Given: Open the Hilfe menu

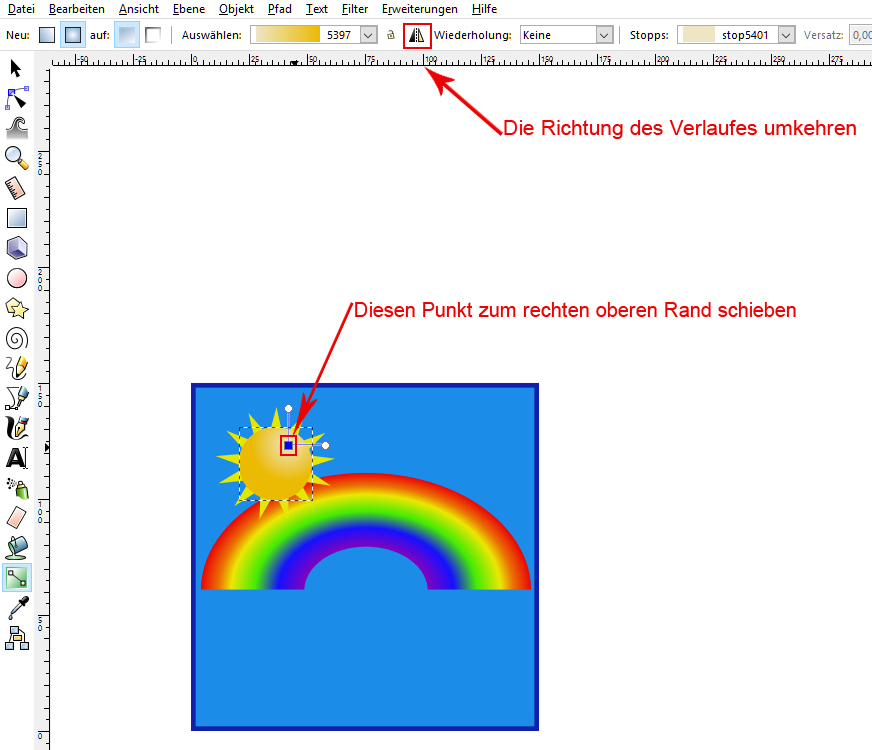Looking at the screenshot, I should [x=484, y=9].
